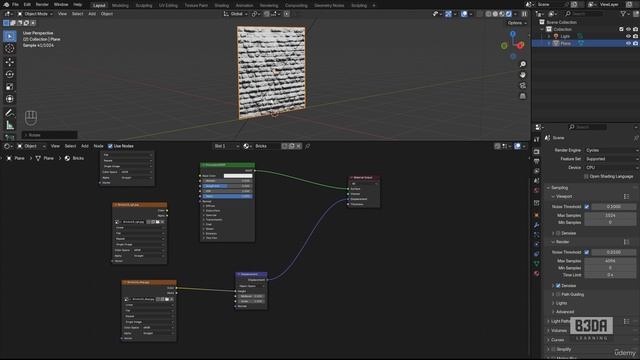Image resolution: width=640 pixels, height=360 pixels.
Task: Expand the Lights subpanel
Action: coord(561,303)
